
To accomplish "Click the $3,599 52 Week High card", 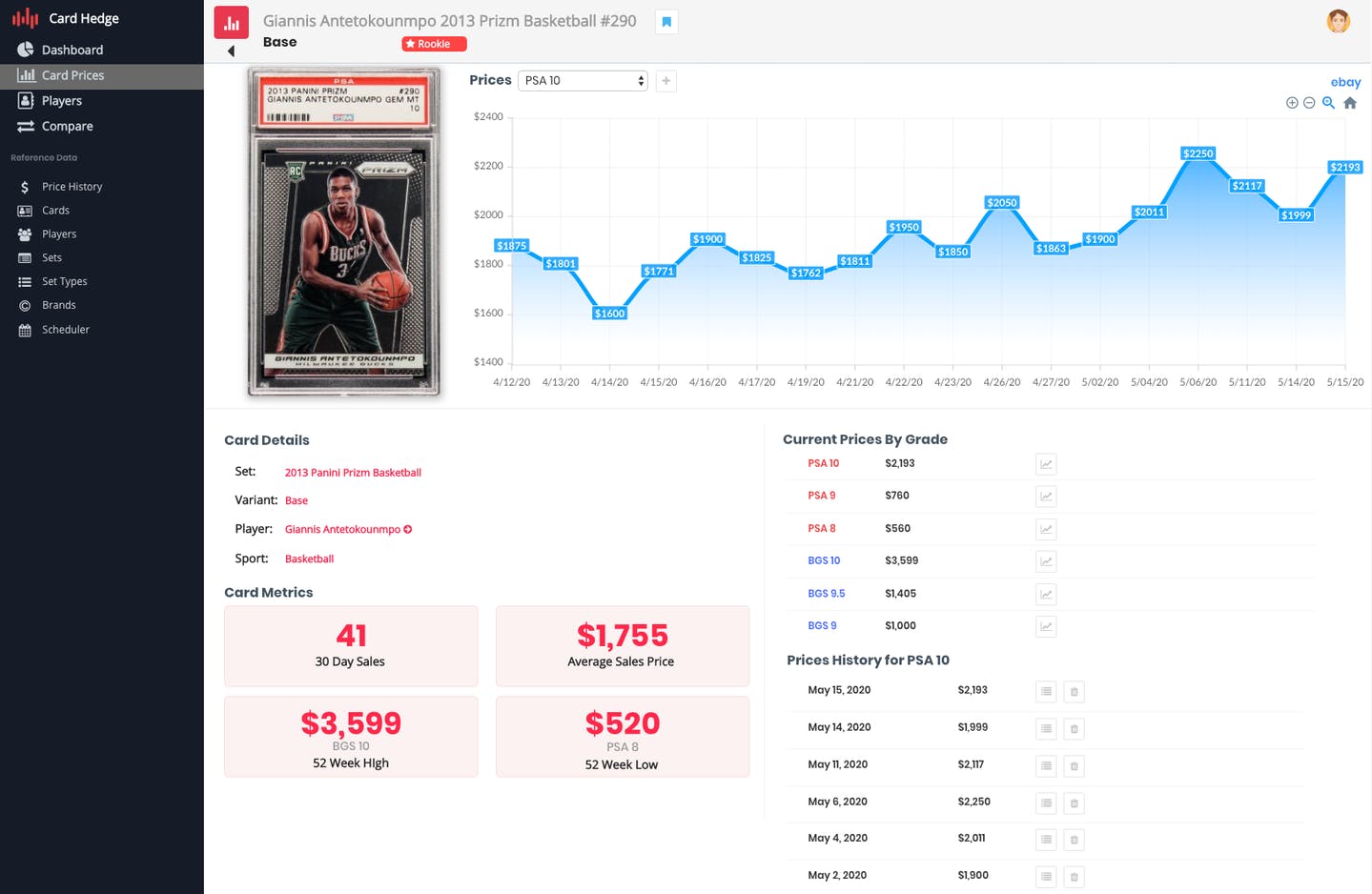I will pyautogui.click(x=351, y=737).
